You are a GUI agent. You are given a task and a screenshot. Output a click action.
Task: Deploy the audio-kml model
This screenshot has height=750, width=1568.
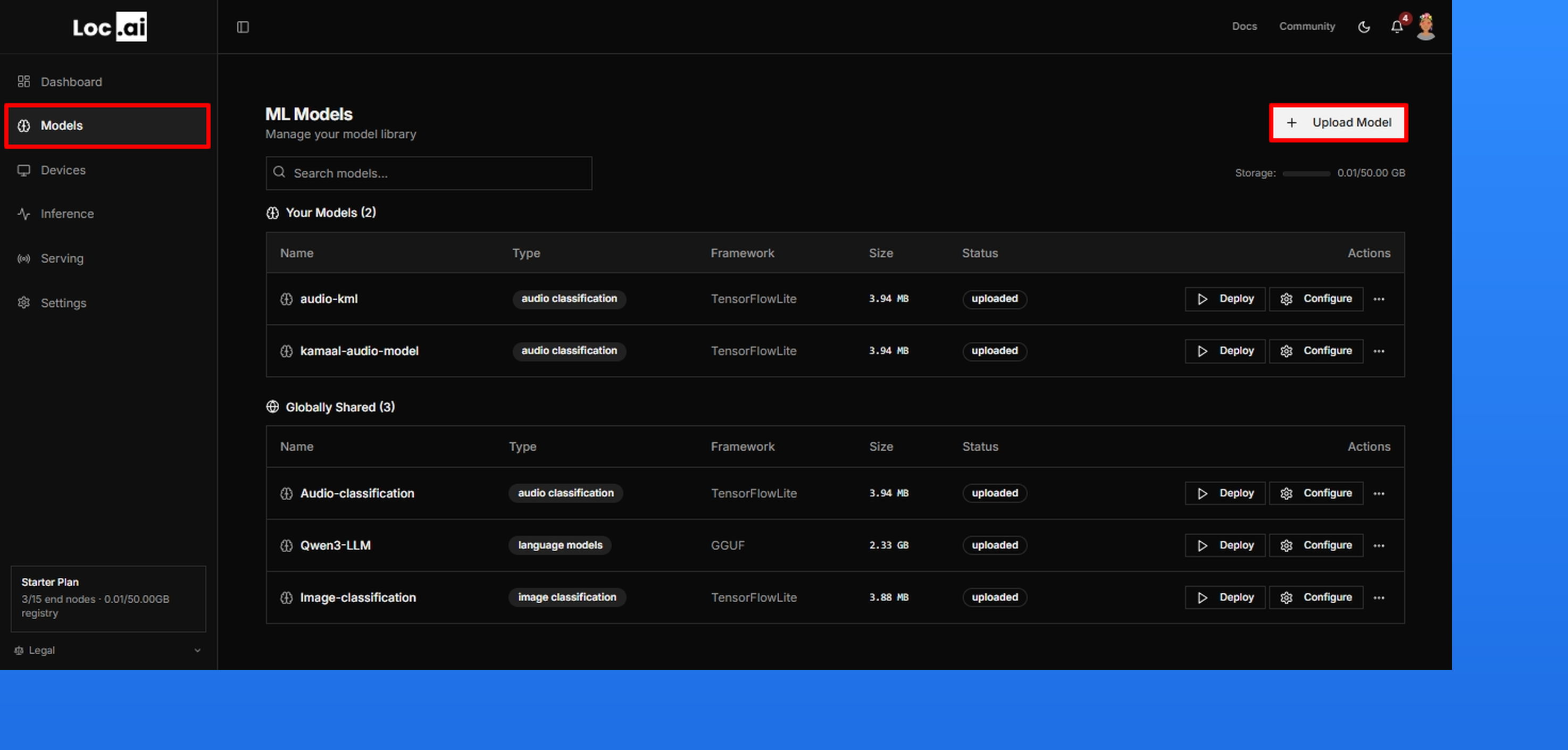[1225, 299]
